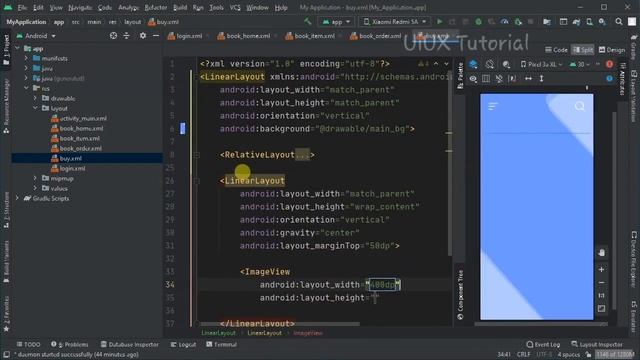This screenshot has width=640, height=360.
Task: Toggle autoconnect magnet icon in preview toolbar
Action: click(499, 78)
